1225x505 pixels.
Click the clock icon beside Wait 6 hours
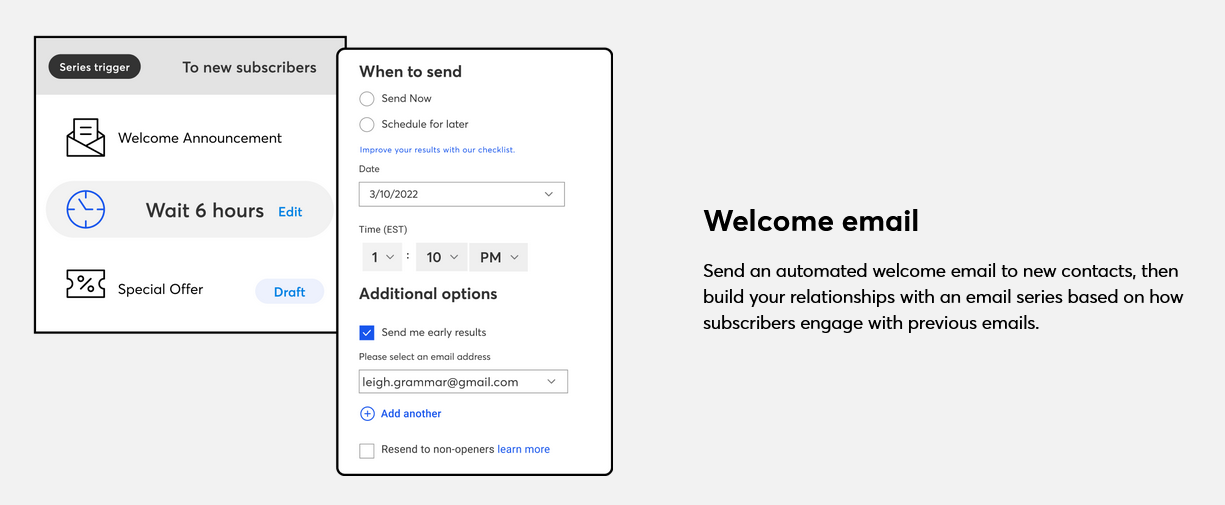coord(85,210)
